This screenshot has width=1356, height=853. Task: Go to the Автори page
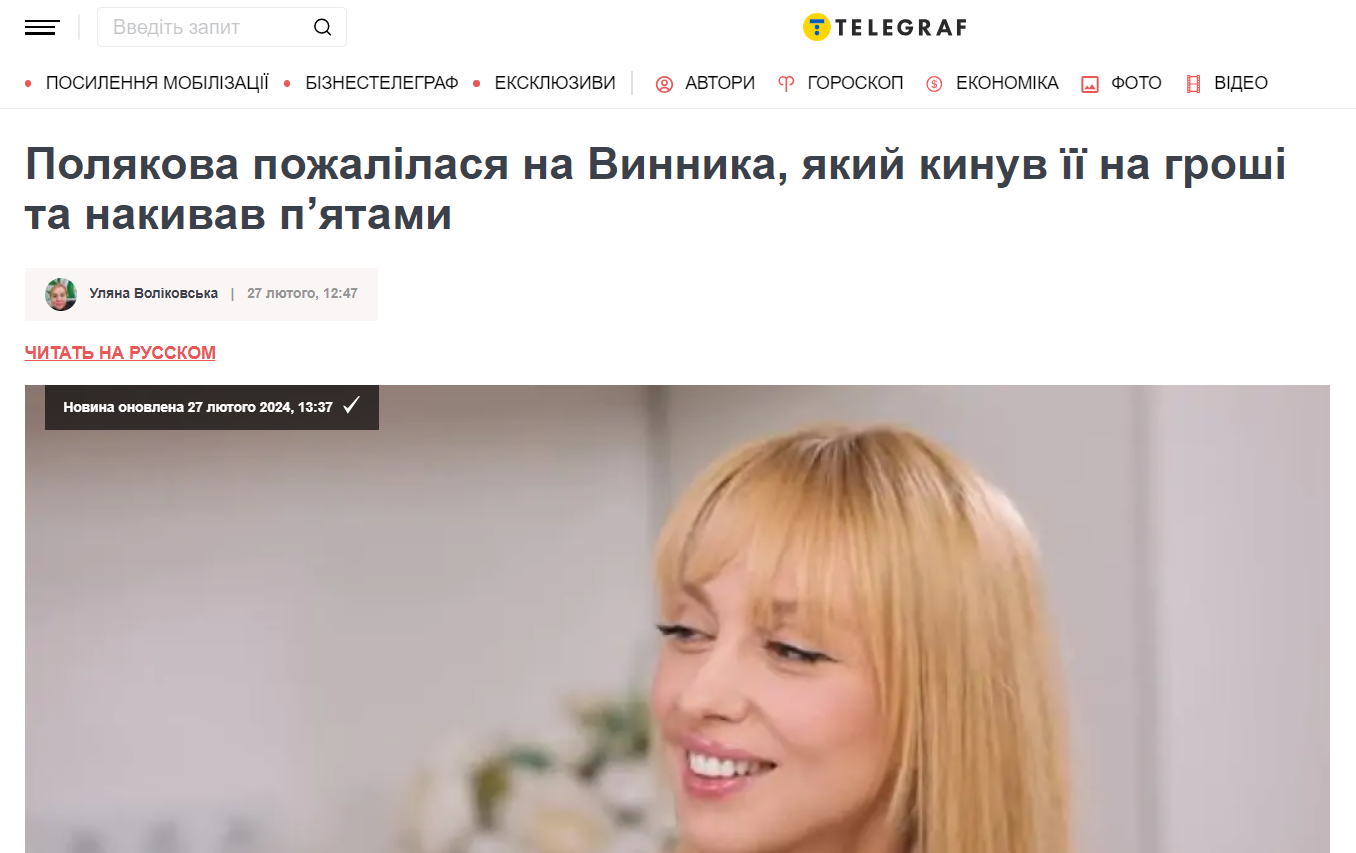(720, 83)
